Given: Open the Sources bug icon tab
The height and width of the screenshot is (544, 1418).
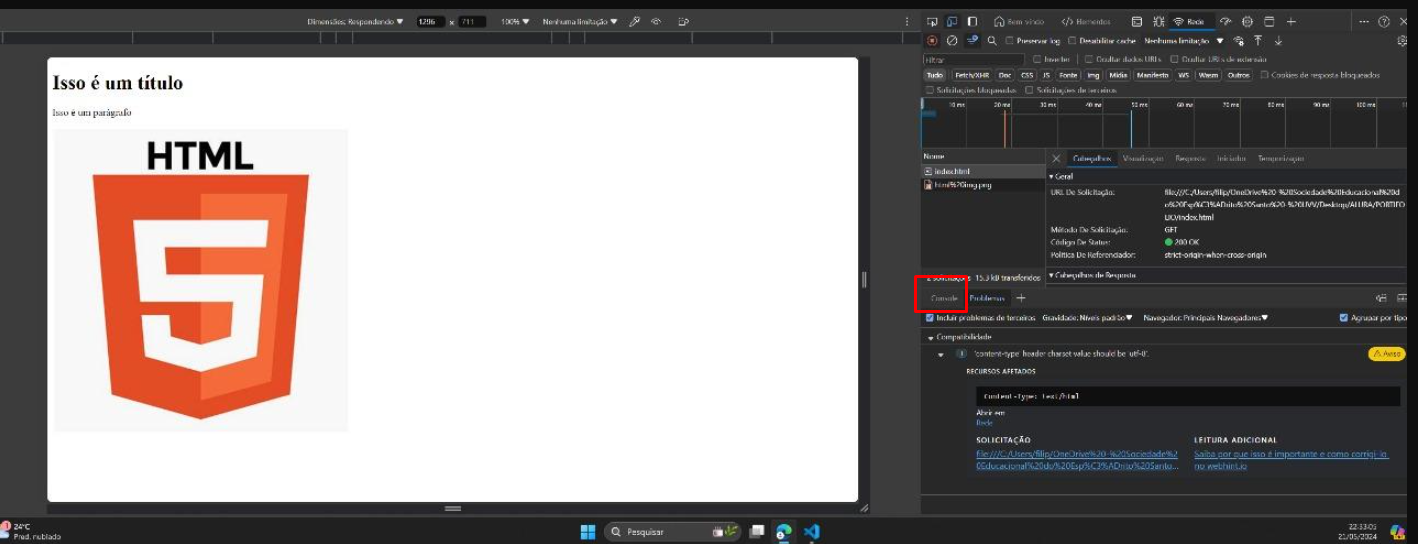Looking at the screenshot, I should (1158, 21).
